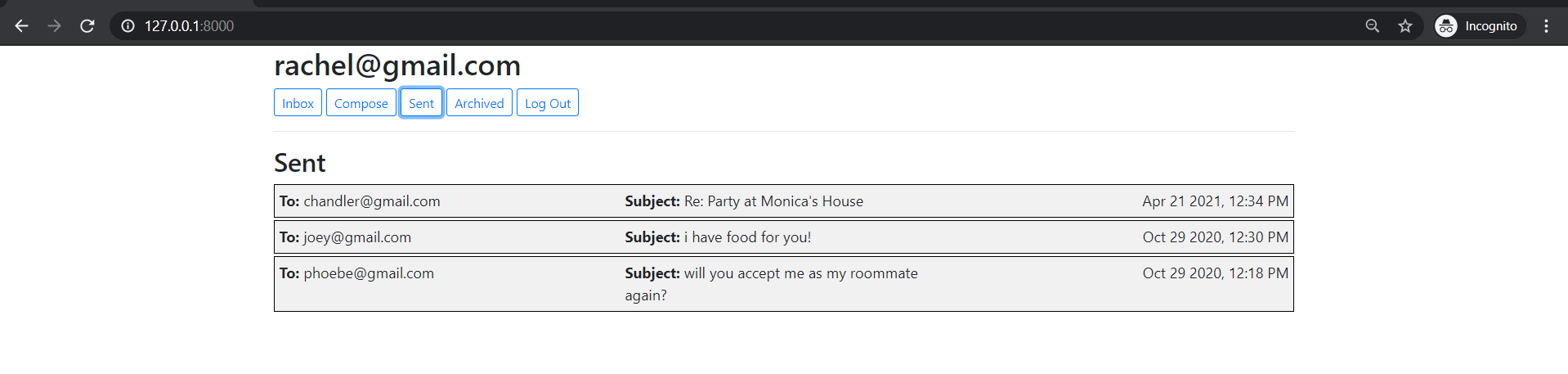Select the 'Re: Party at Monica's House' subject

point(773,201)
